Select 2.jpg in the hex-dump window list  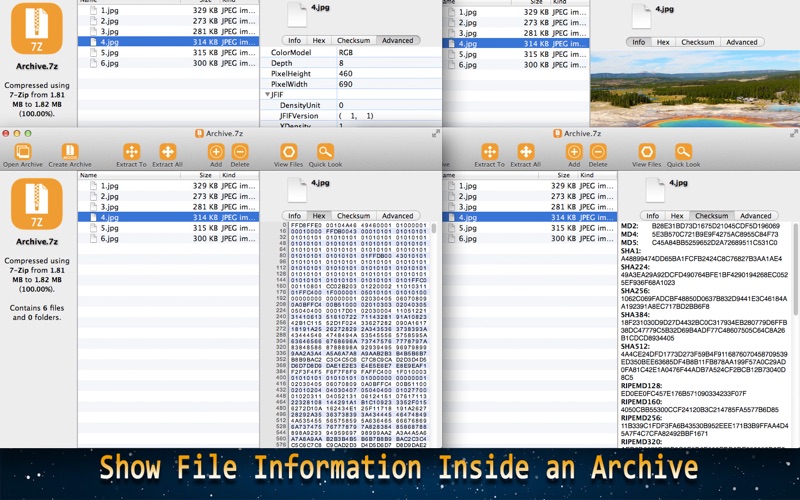click(168, 196)
